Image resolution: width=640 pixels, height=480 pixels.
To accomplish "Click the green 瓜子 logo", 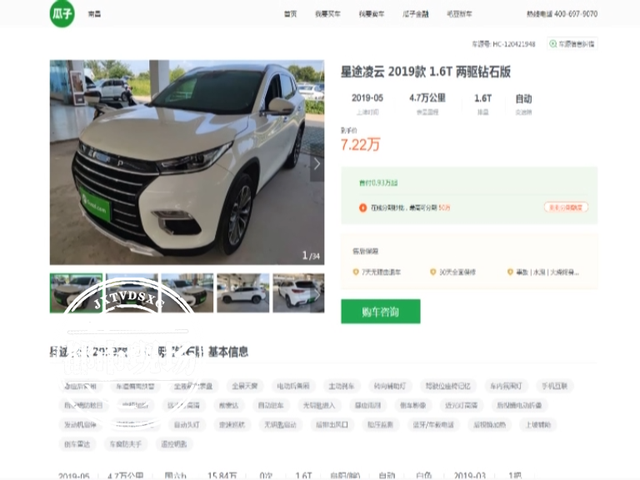I will (x=62, y=13).
